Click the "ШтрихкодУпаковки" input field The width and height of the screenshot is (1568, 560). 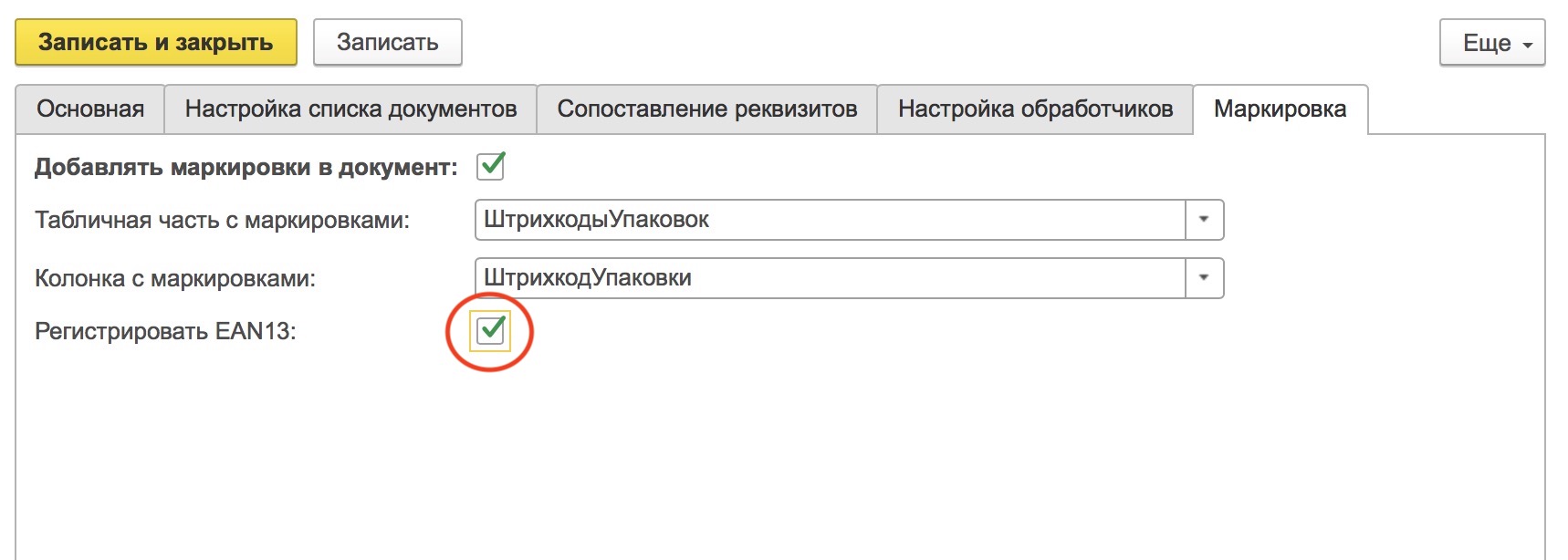[831, 278]
